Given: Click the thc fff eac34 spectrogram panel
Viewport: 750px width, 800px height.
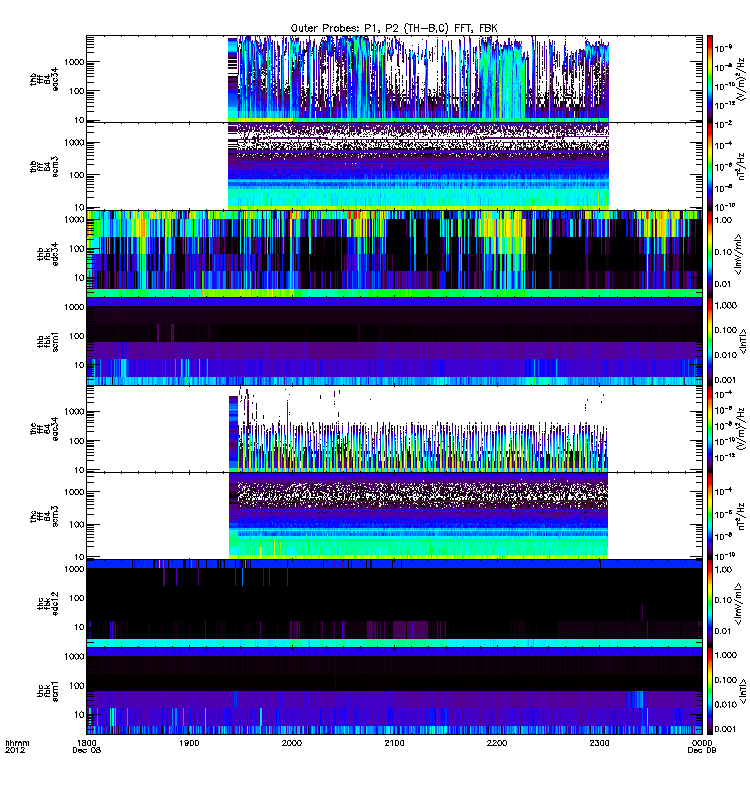Looking at the screenshot, I should [x=394, y=429].
